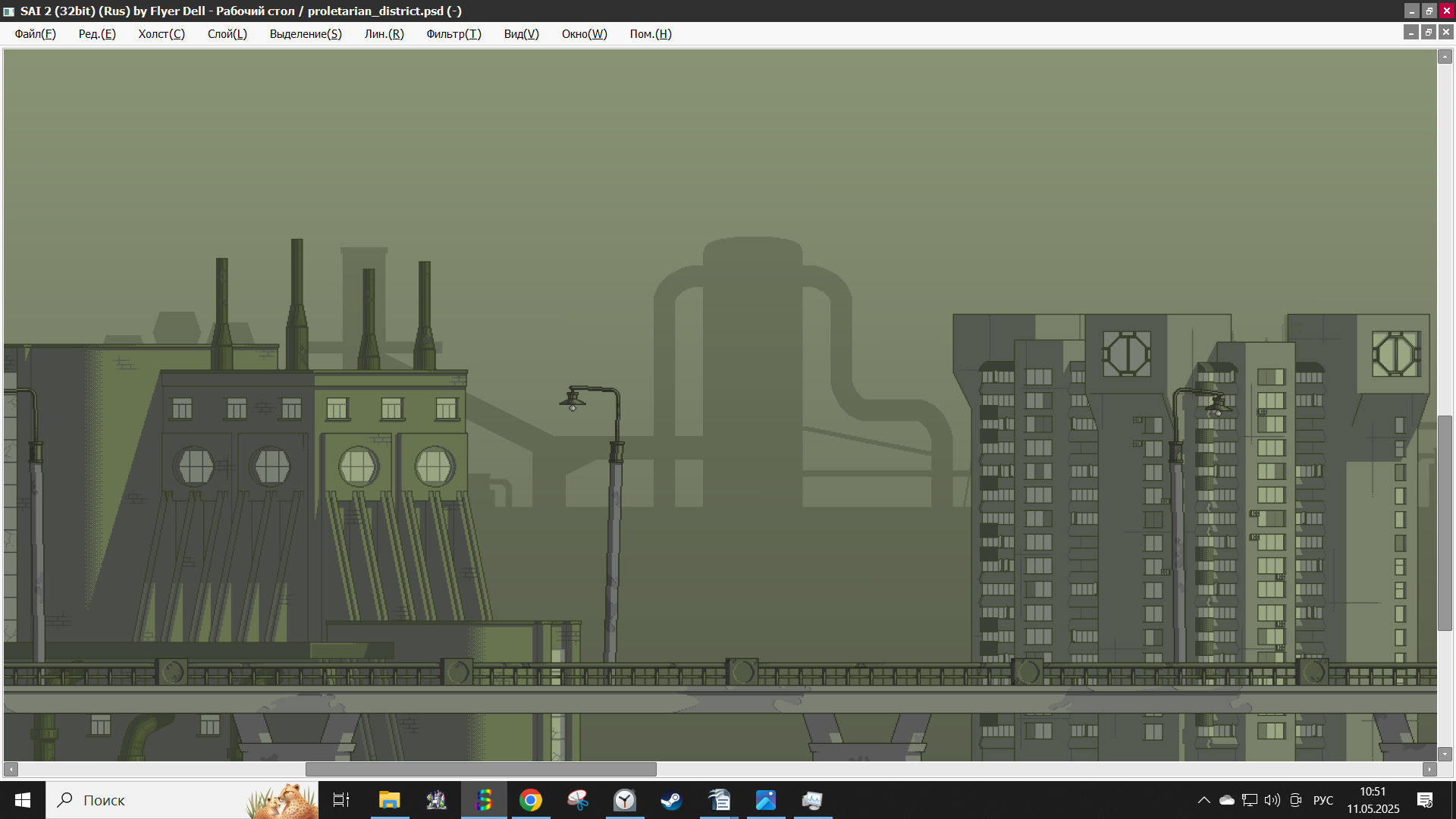Viewport: 1456px width, 819px height.
Task: Click the horizontal scrollbar thumb
Action: [481, 769]
